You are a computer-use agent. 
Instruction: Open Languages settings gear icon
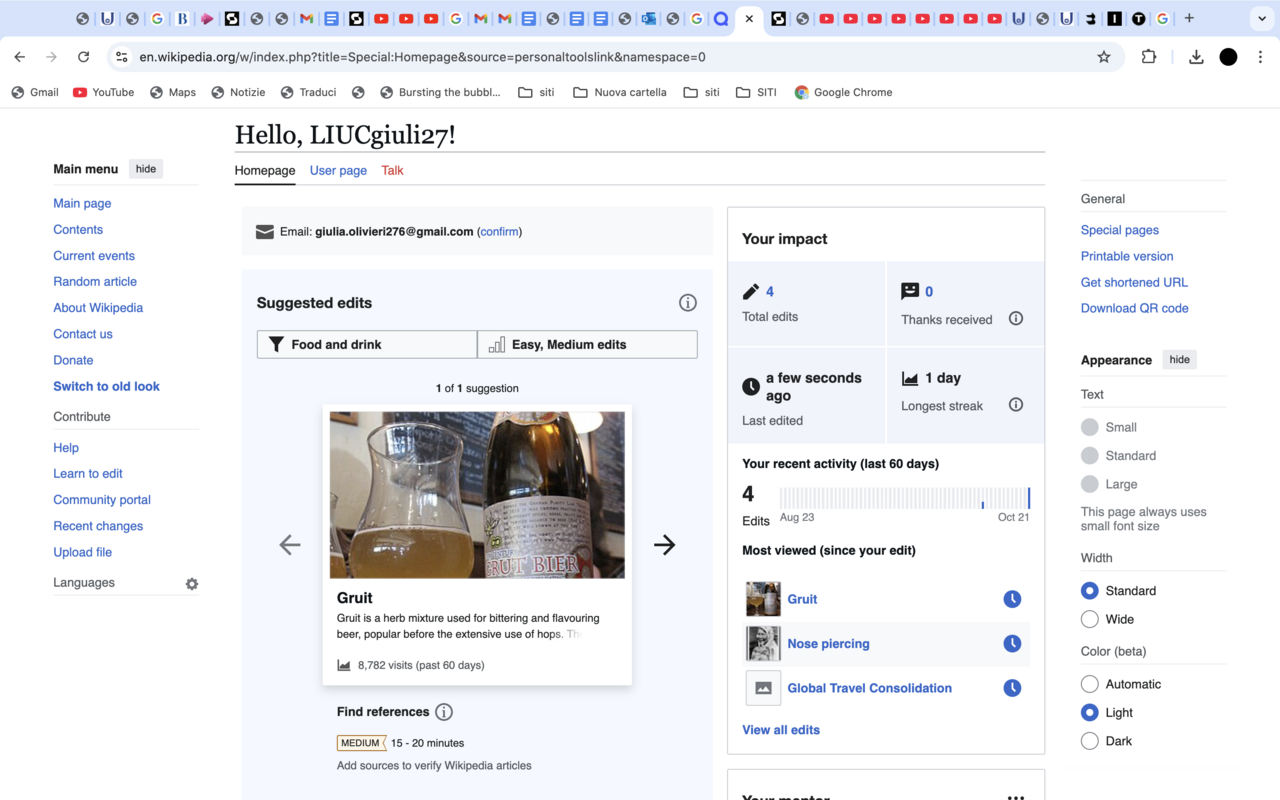click(192, 584)
